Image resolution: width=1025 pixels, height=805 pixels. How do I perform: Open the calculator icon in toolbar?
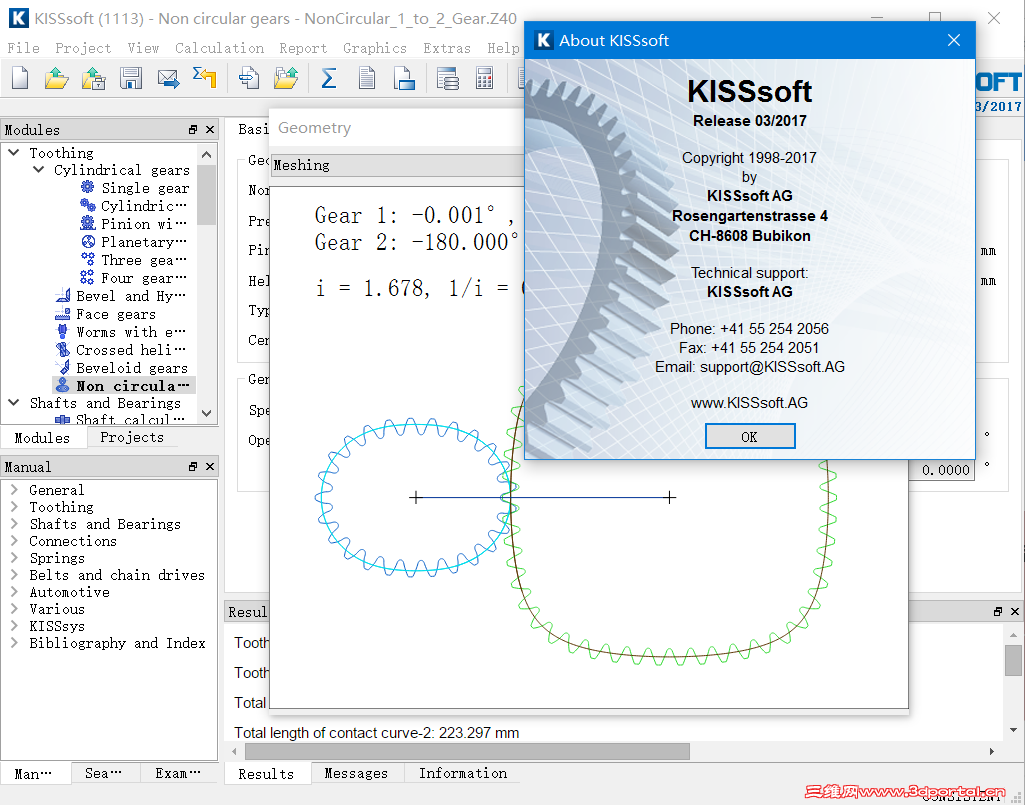(x=484, y=78)
